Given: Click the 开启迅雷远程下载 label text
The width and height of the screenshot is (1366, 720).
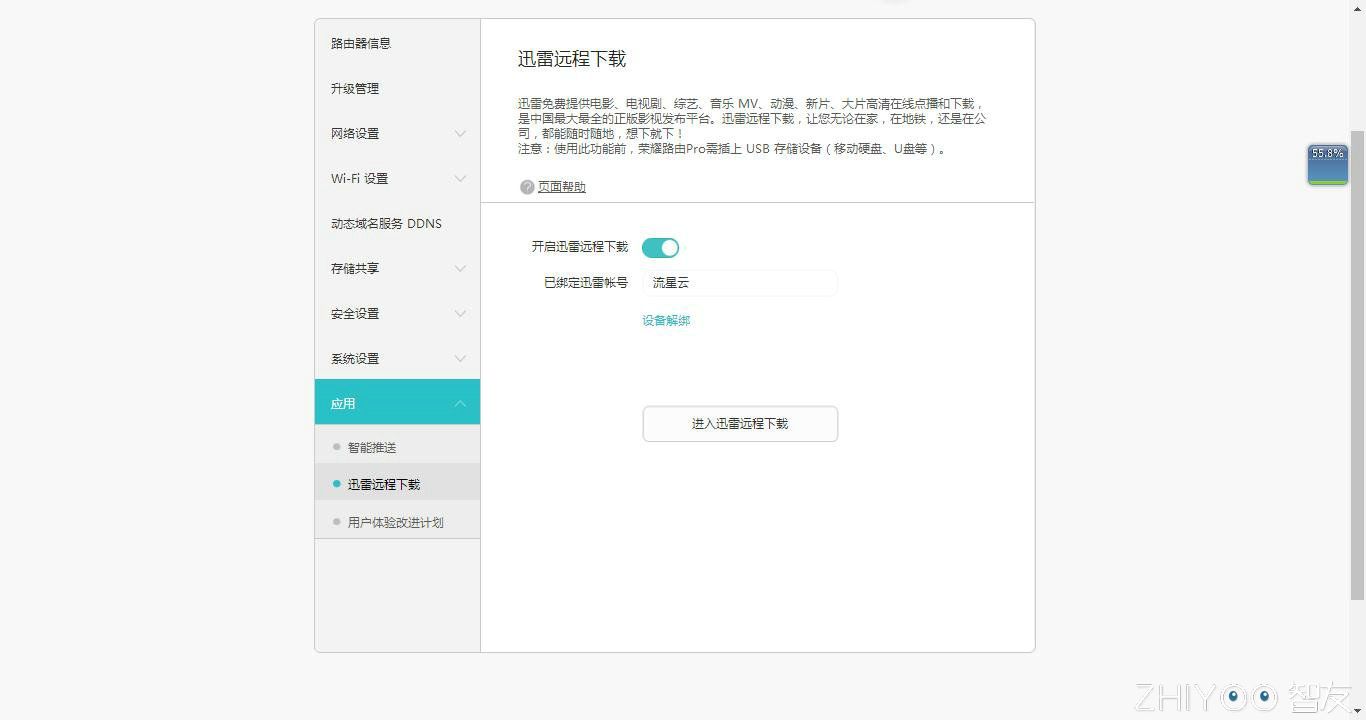Looking at the screenshot, I should pos(580,246).
